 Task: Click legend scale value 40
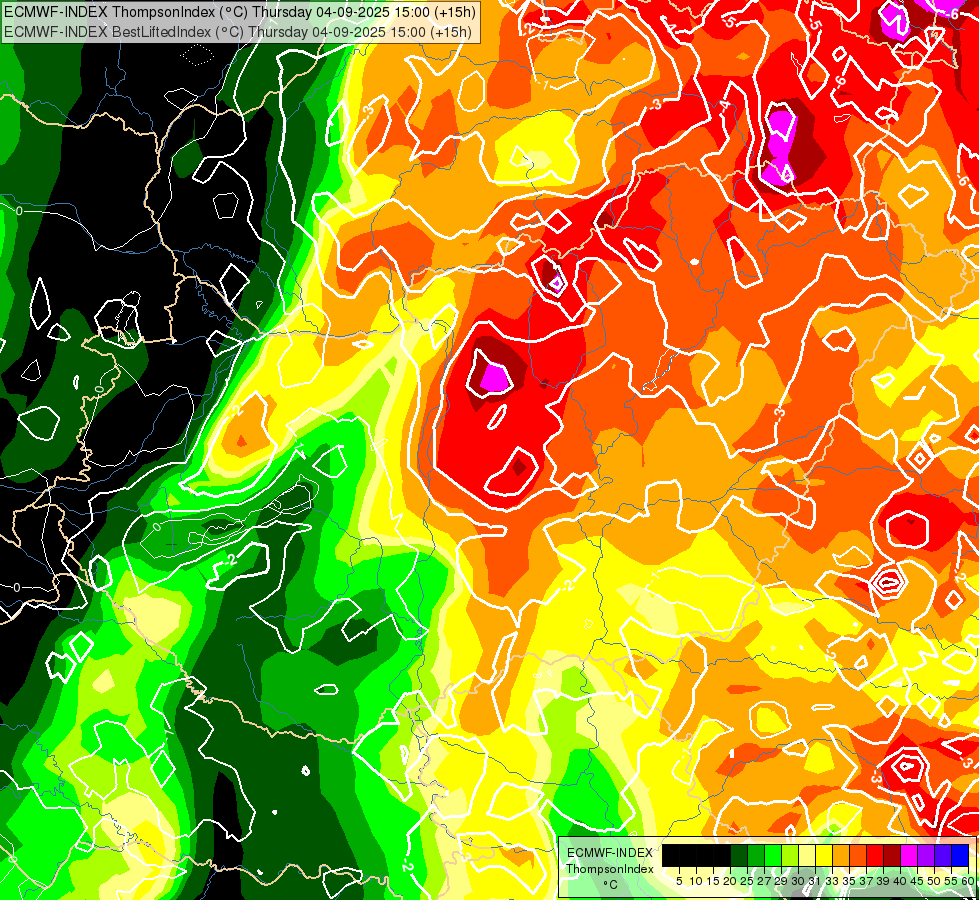[x=900, y=881]
